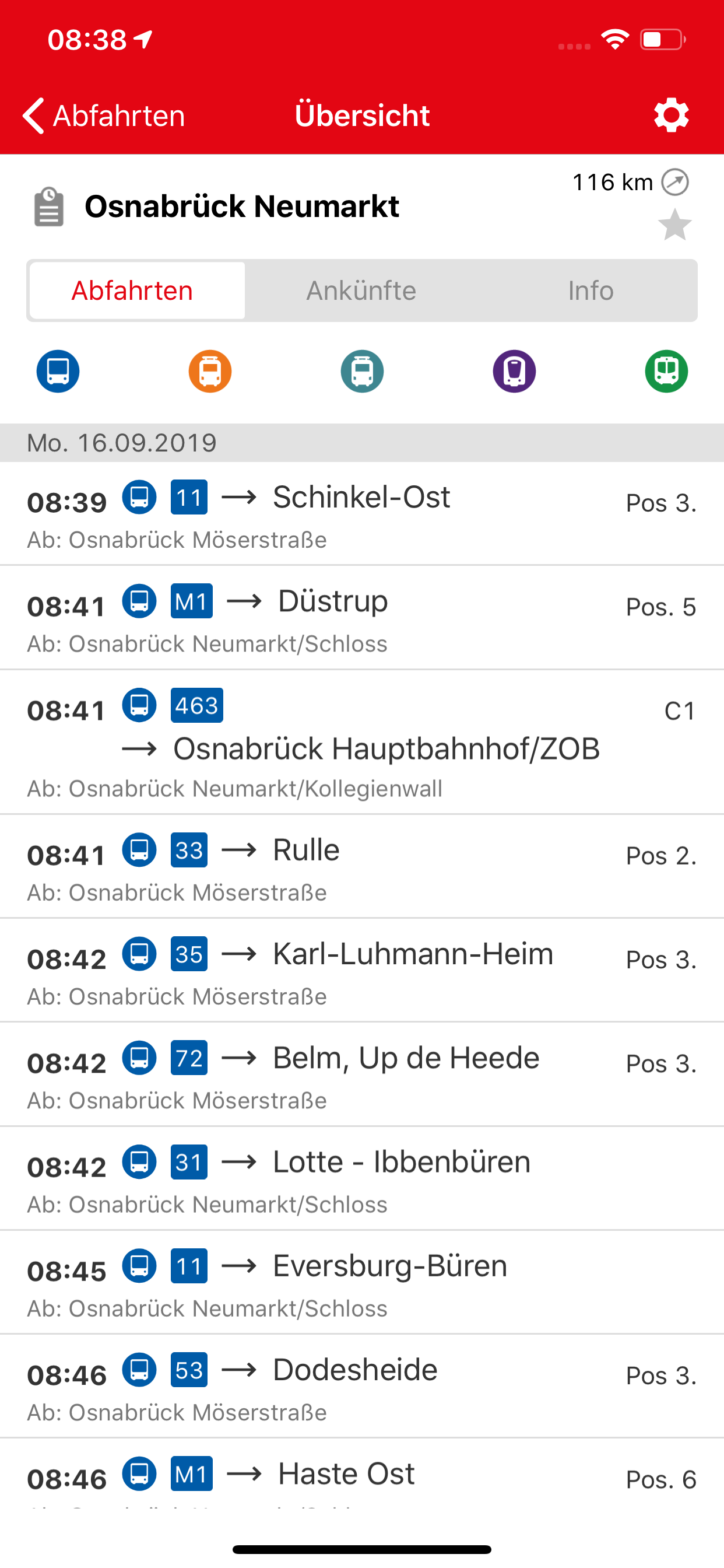Tap the green S-Bahn filter icon

tap(666, 370)
